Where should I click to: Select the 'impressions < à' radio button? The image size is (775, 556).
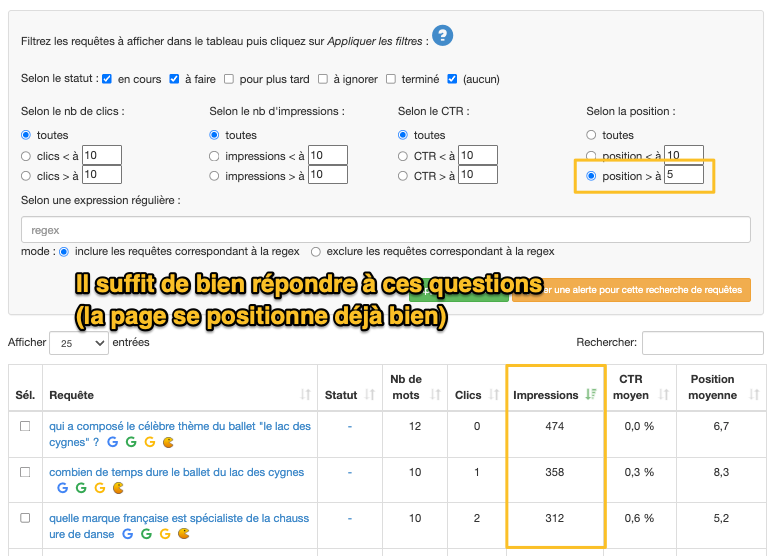point(214,156)
